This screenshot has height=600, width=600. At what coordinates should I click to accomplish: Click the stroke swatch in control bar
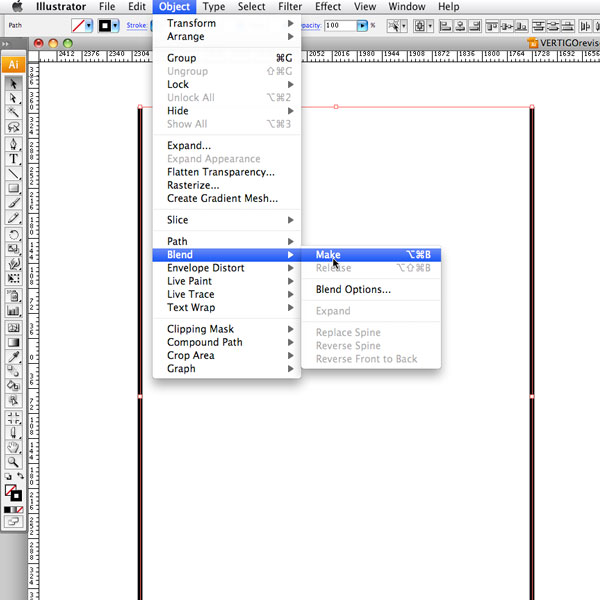click(104, 26)
